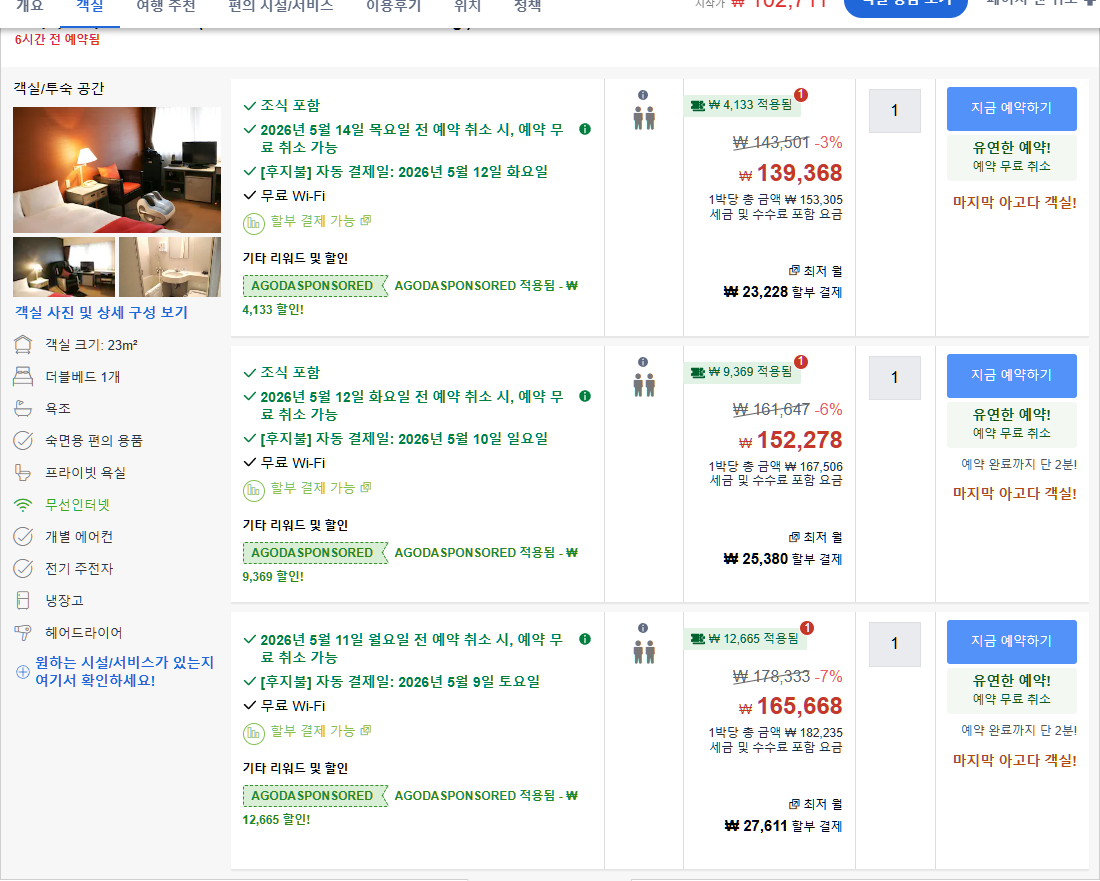Open 할부 결제 가능 link in first offer
1100x881 pixels.
point(321,221)
